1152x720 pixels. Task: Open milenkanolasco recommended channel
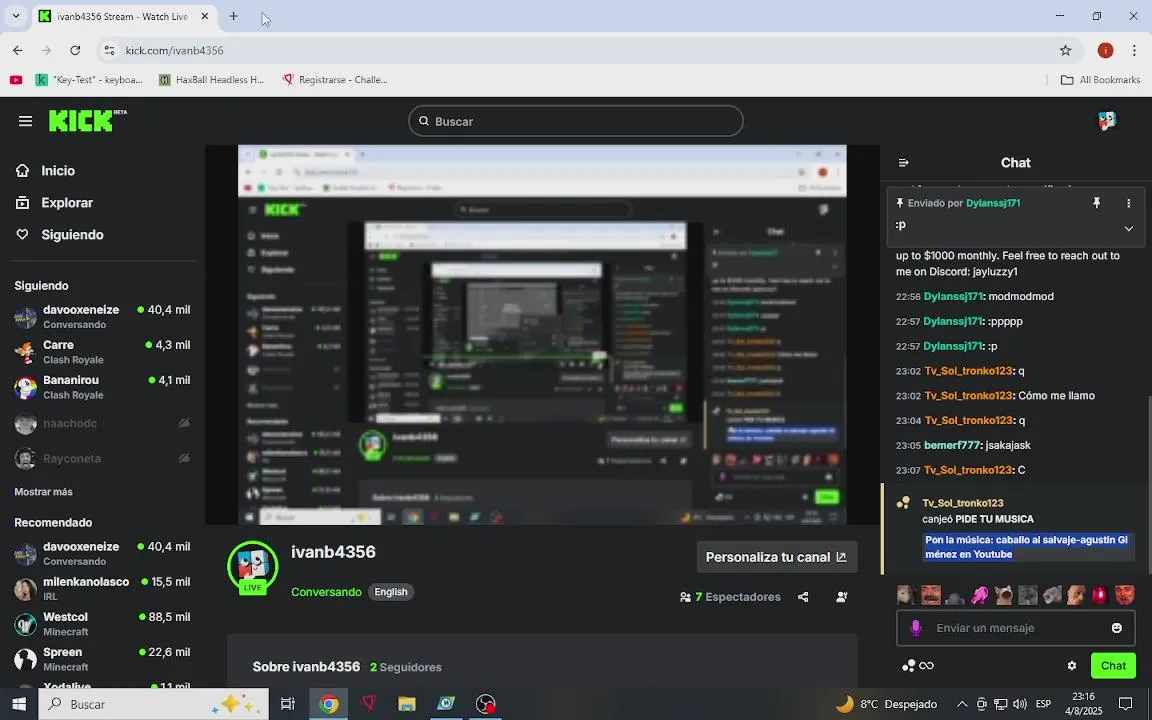pos(103,588)
